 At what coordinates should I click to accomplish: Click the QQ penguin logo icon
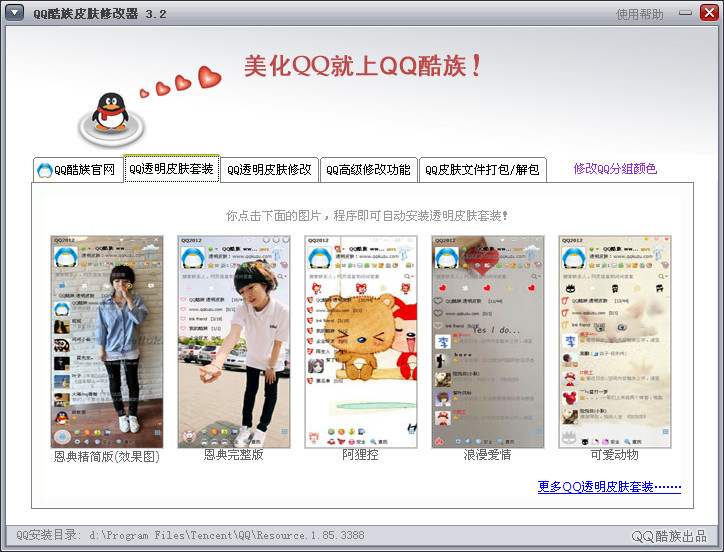(x=110, y=120)
